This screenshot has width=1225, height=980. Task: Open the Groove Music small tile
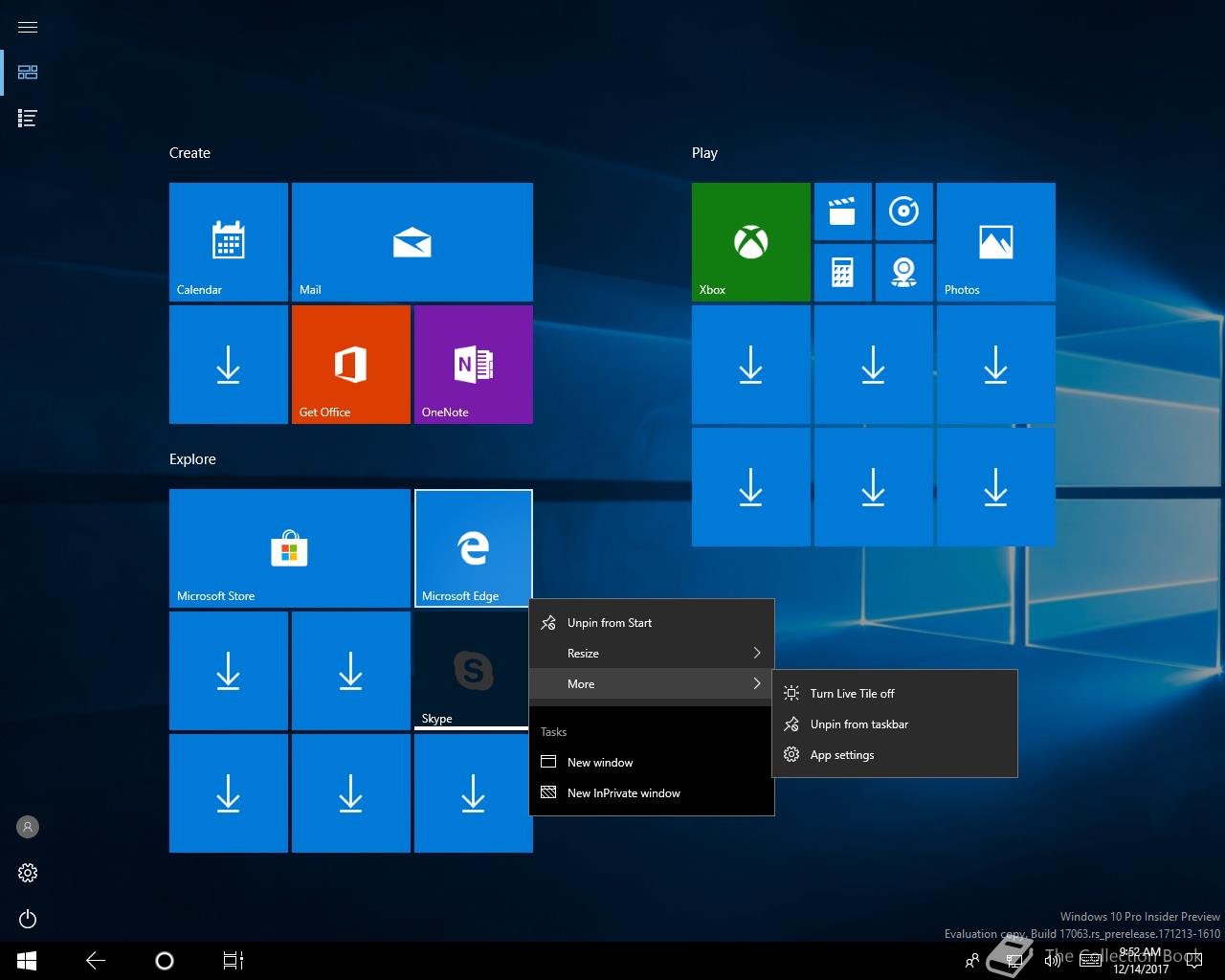(904, 212)
